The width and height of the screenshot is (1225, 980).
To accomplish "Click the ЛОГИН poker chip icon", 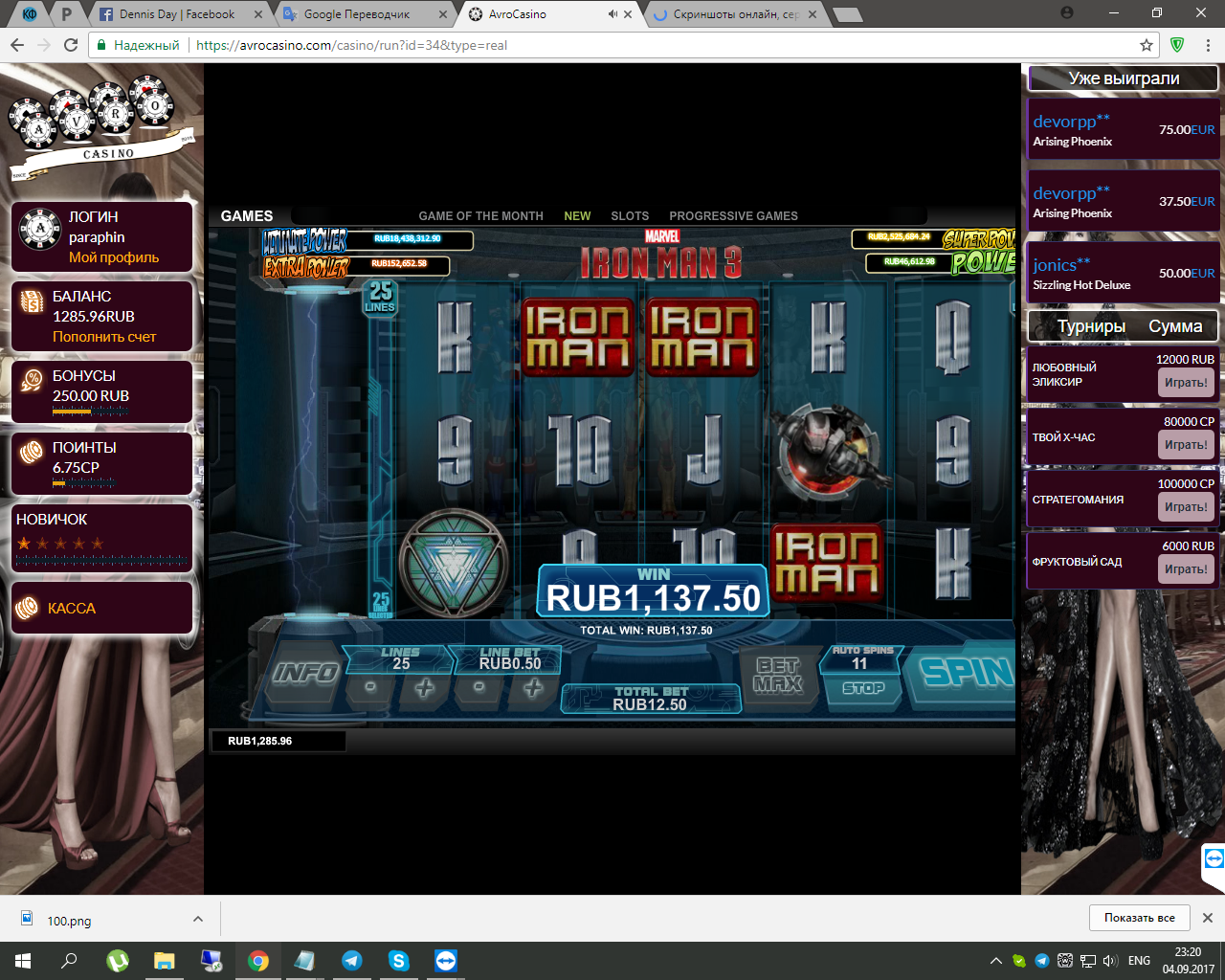I will (40, 230).
